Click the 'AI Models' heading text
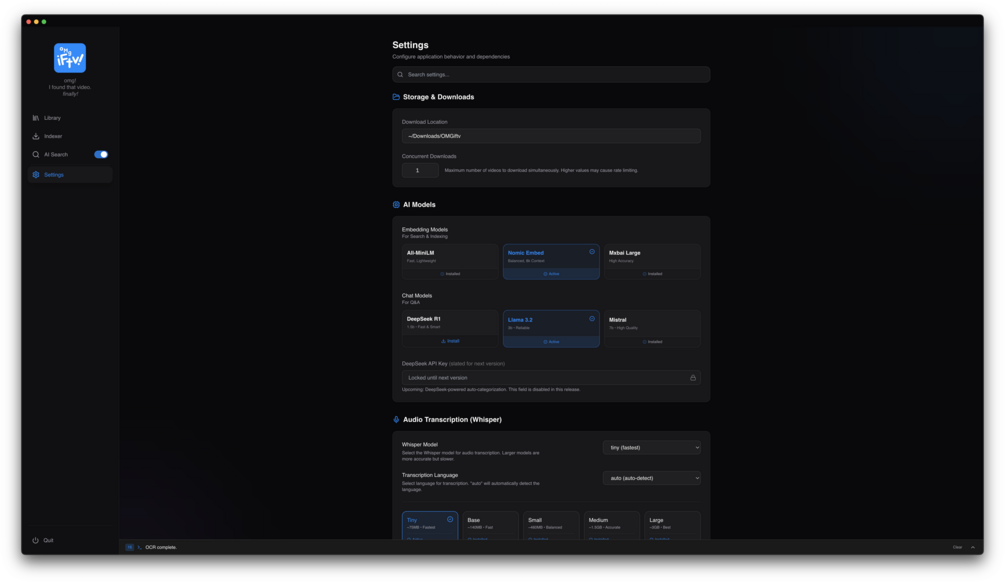 coord(419,205)
